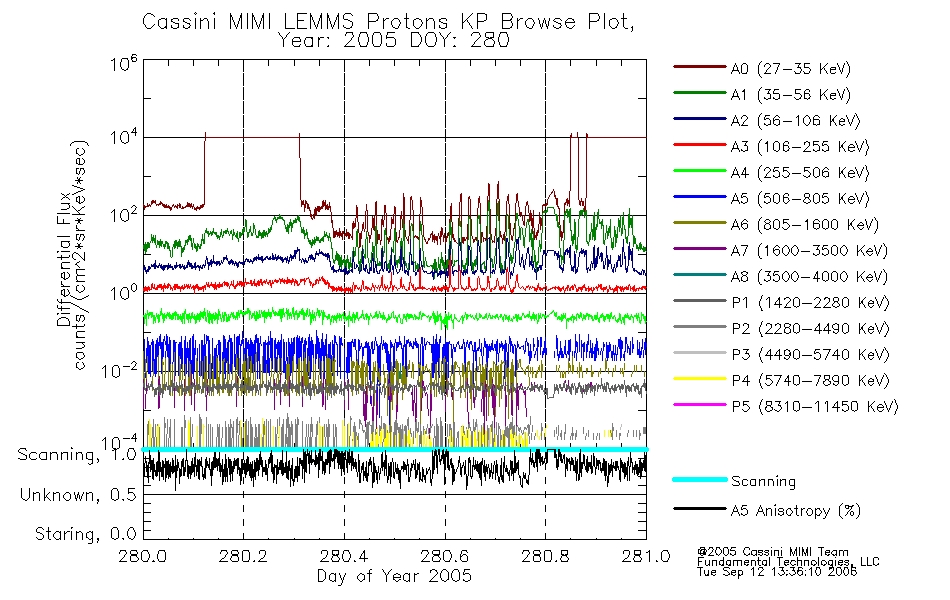Click the P2 (2280-4490 KeV) legend label
950x600 pixels.
tap(810, 329)
